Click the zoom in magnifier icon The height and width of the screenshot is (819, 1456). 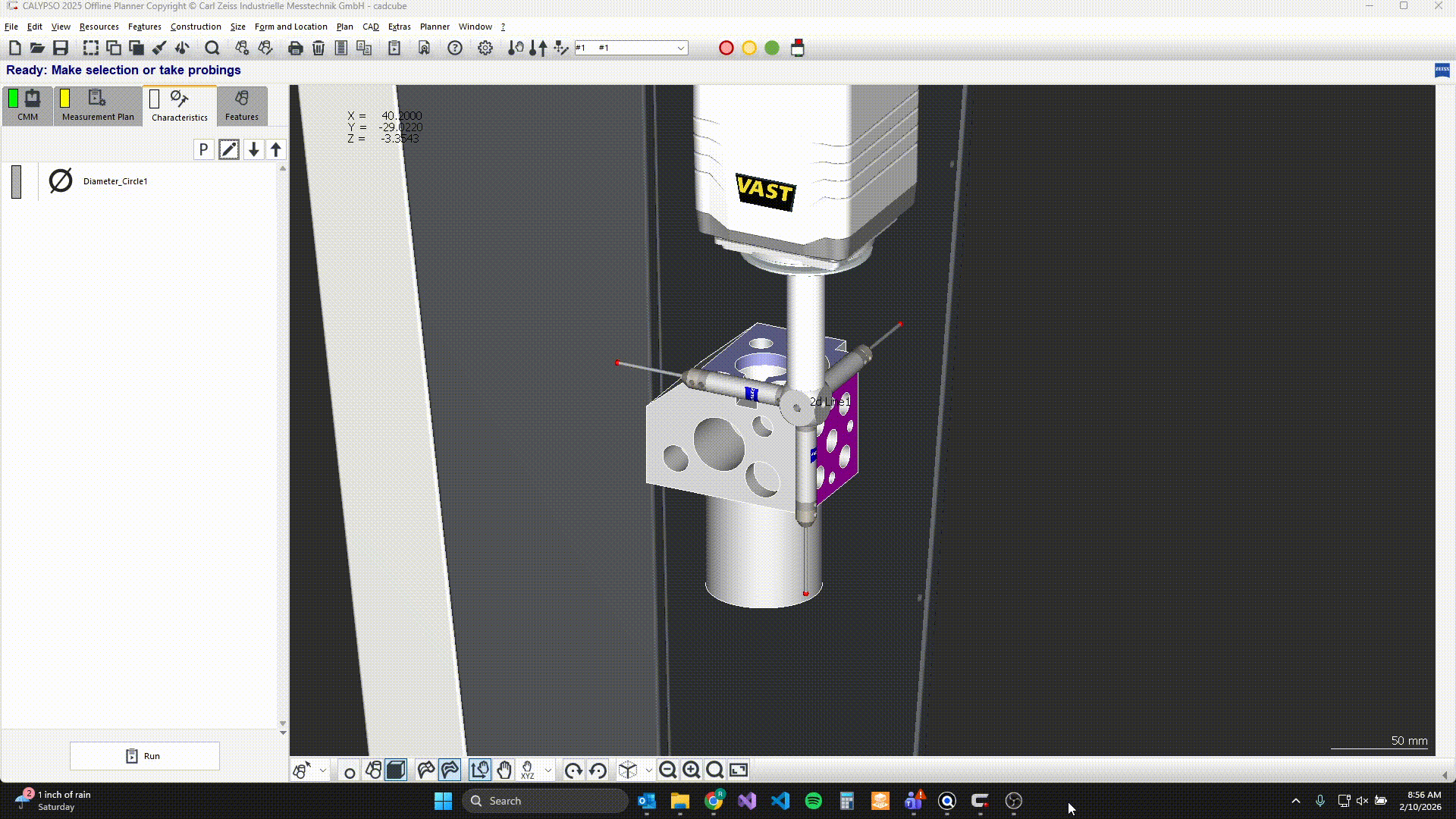click(691, 770)
